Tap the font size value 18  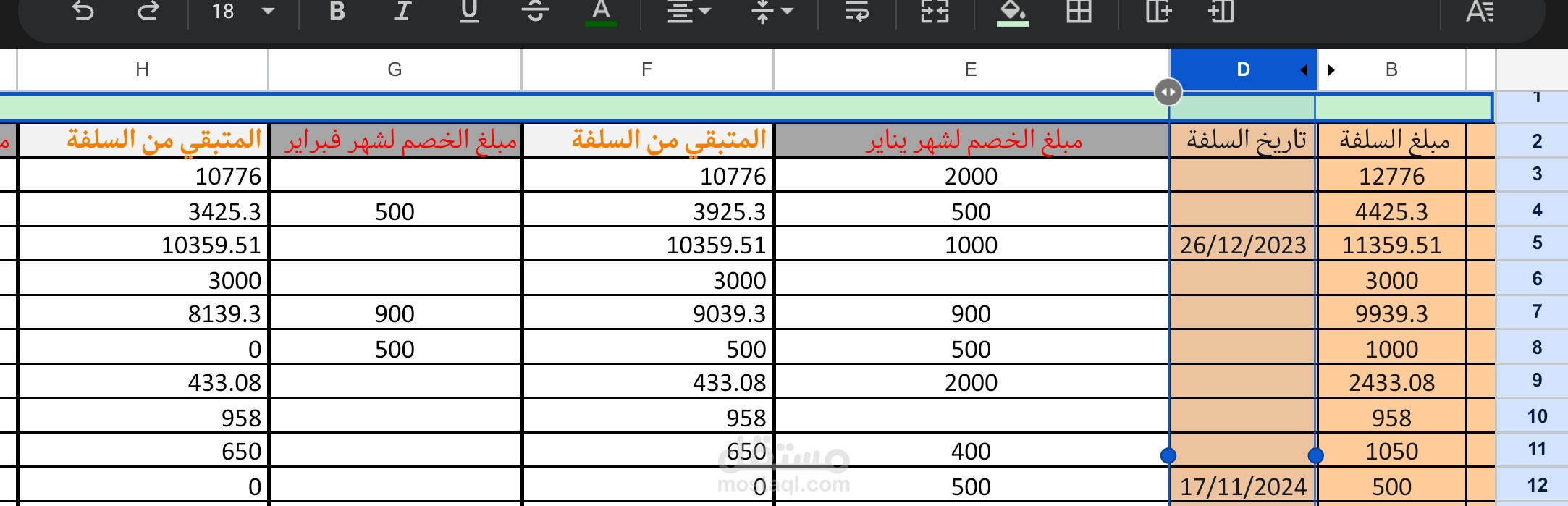223,12
